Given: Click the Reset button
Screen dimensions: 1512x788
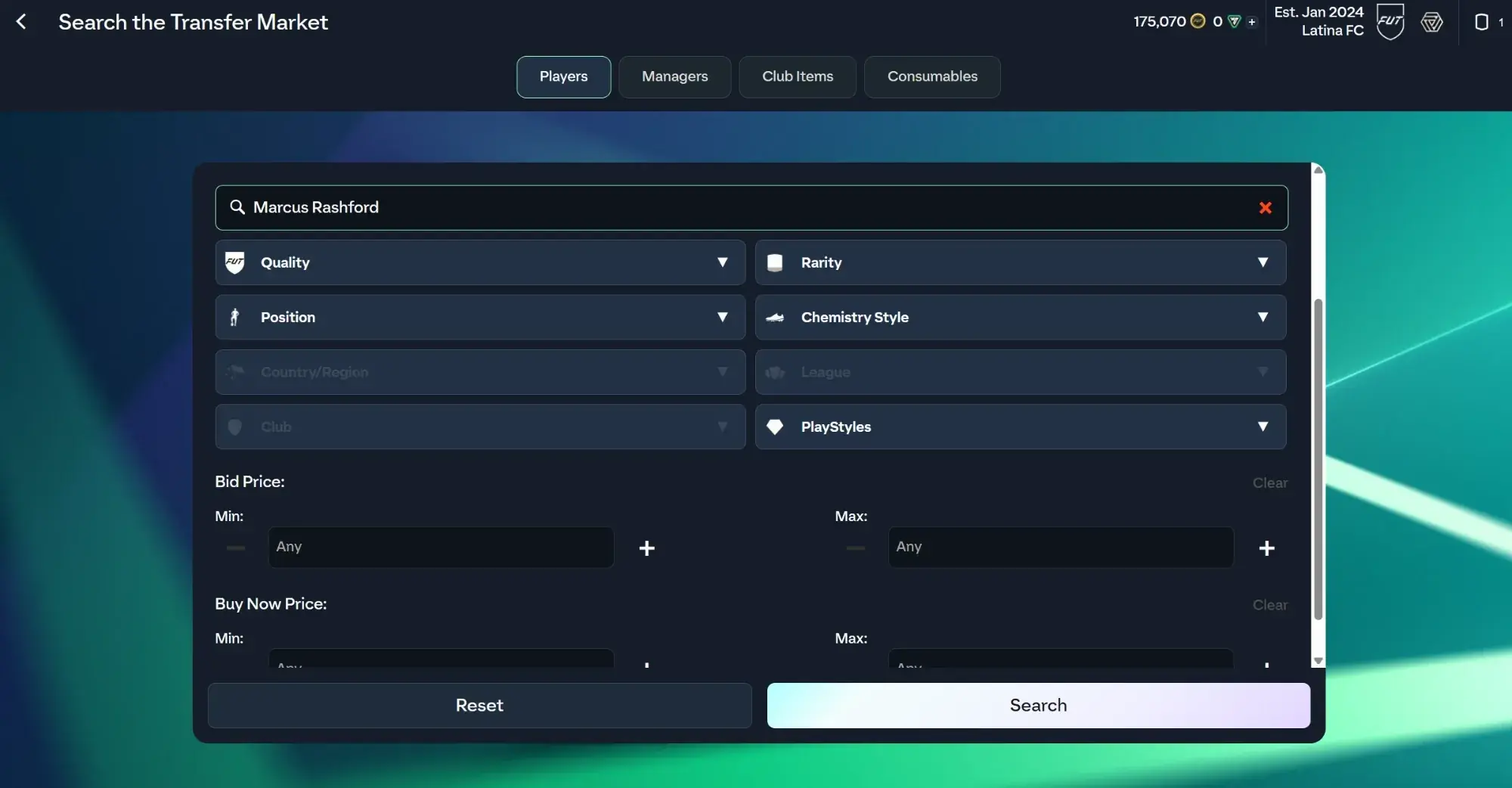Looking at the screenshot, I should tap(479, 706).
